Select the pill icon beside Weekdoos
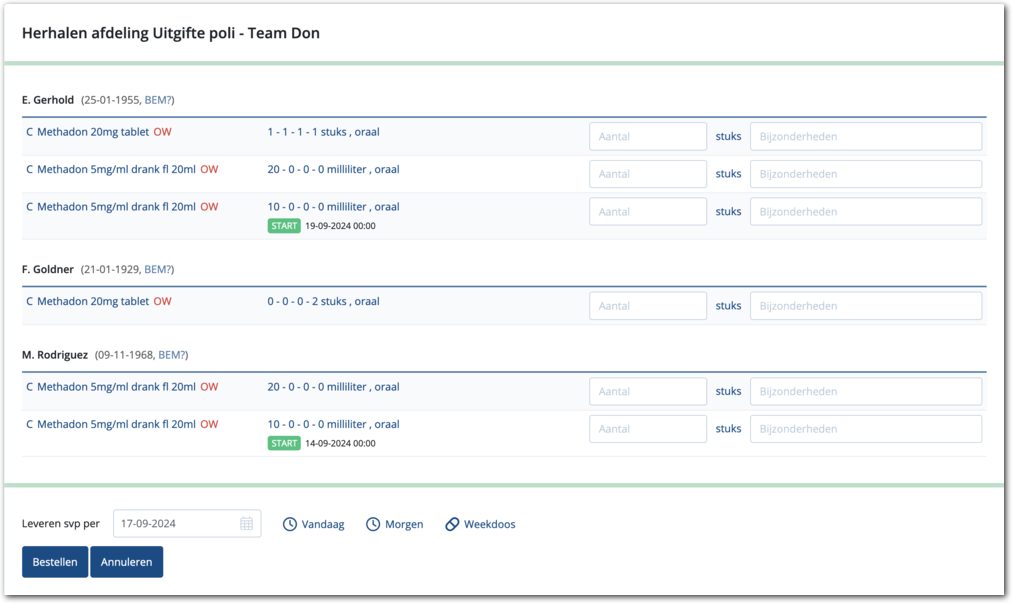Image resolution: width=1012 pixels, height=603 pixels. 452,524
